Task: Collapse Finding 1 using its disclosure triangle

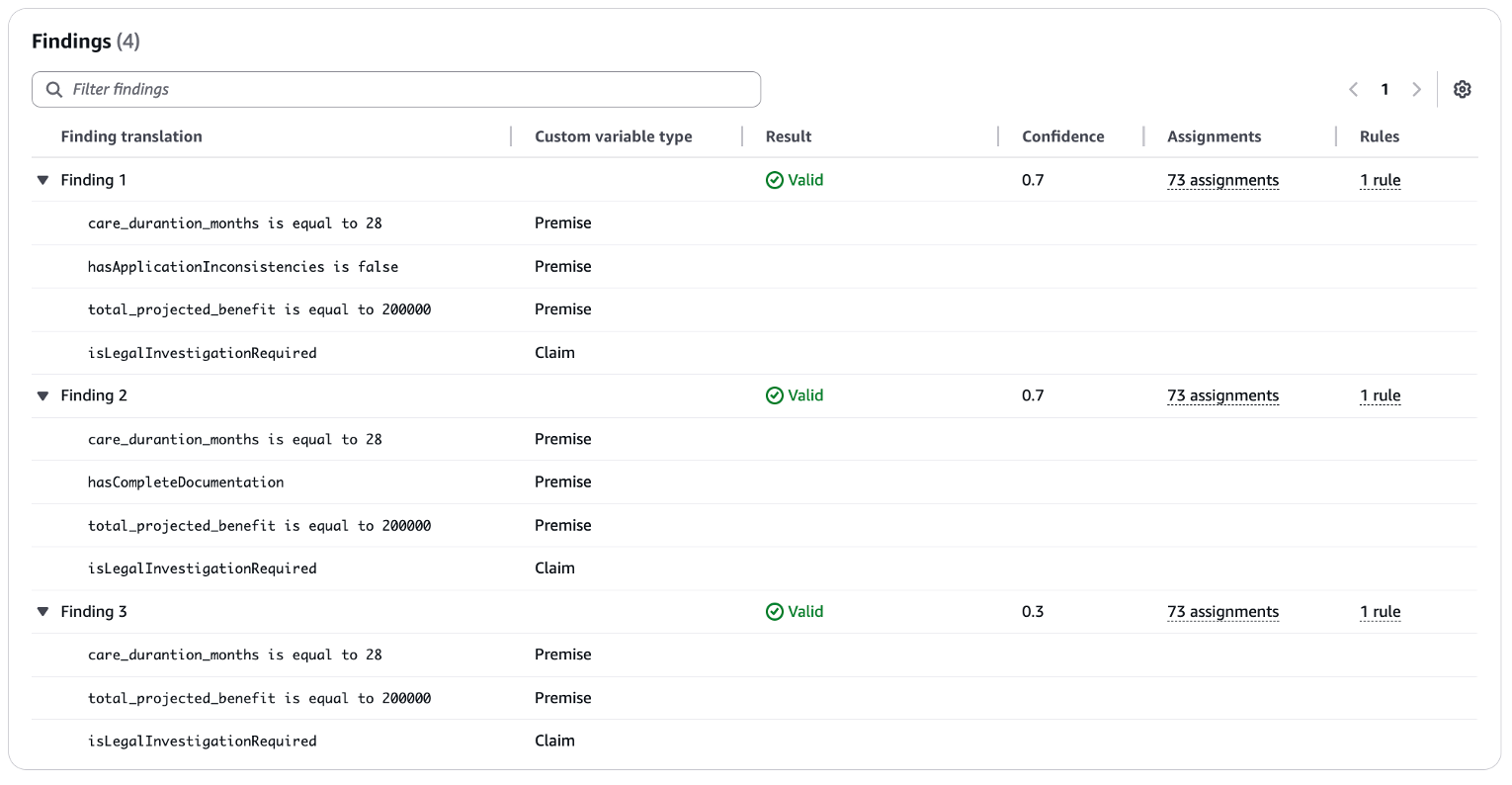Action: pos(42,180)
